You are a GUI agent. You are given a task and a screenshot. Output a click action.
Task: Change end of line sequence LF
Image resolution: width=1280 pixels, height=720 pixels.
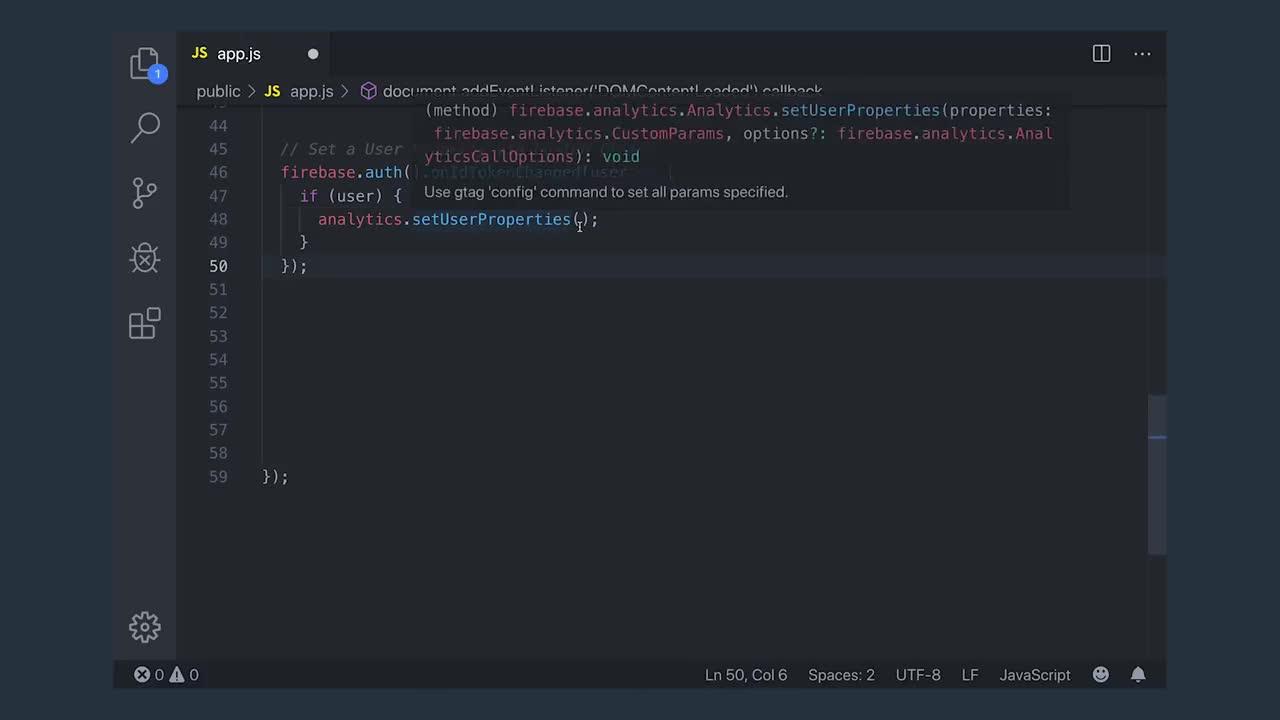click(970, 675)
